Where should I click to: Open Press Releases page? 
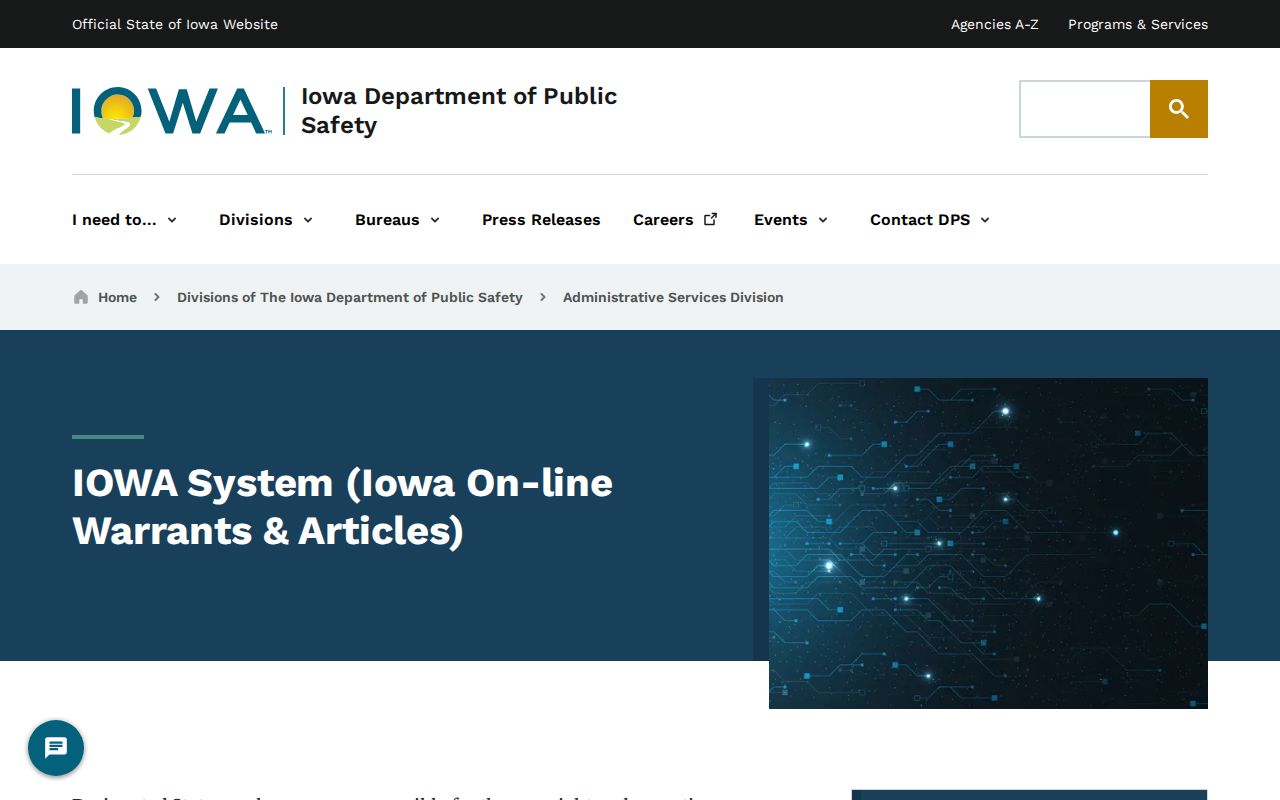point(541,220)
